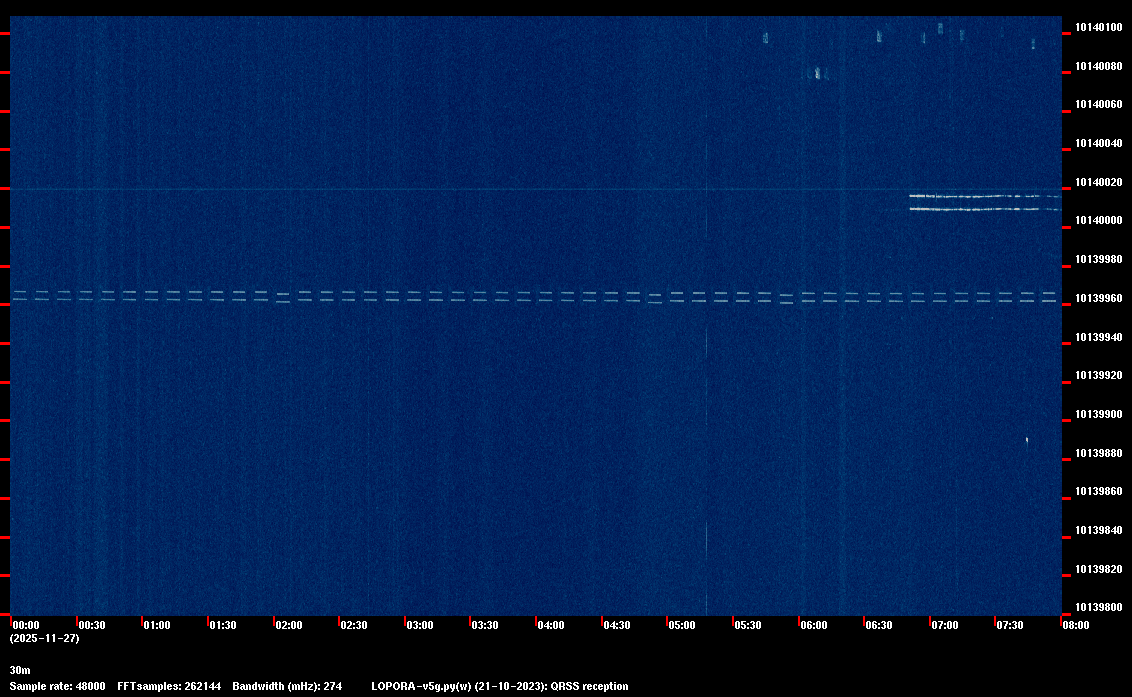The image size is (1132, 697).
Task: Click the 02:30 time axis label
Action: [x=353, y=625]
